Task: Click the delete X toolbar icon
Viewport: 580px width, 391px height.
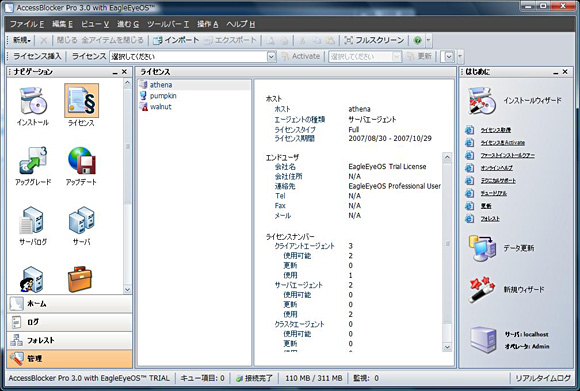Action: 44,40
